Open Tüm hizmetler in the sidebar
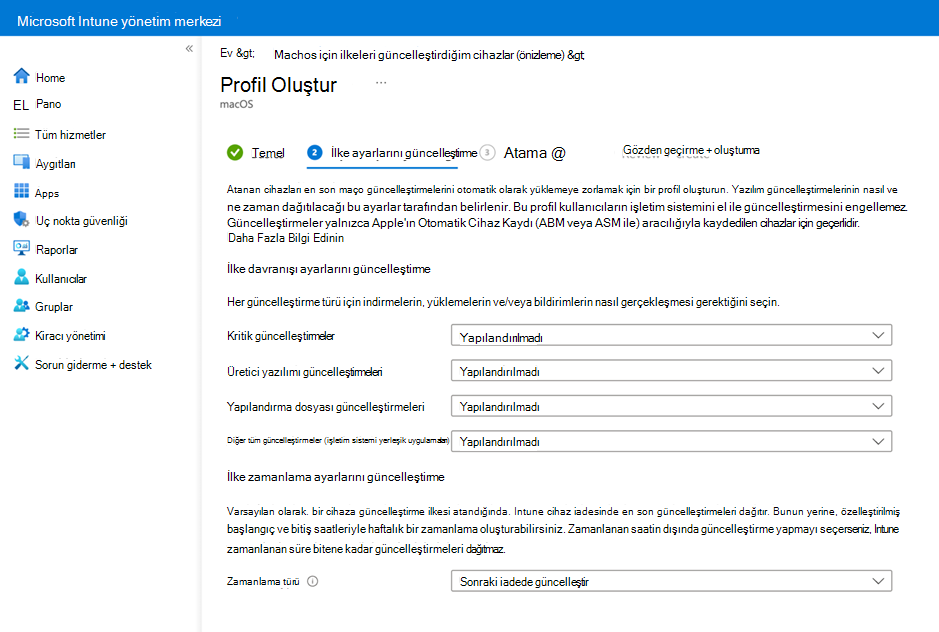This screenshot has width=939, height=632. point(70,135)
